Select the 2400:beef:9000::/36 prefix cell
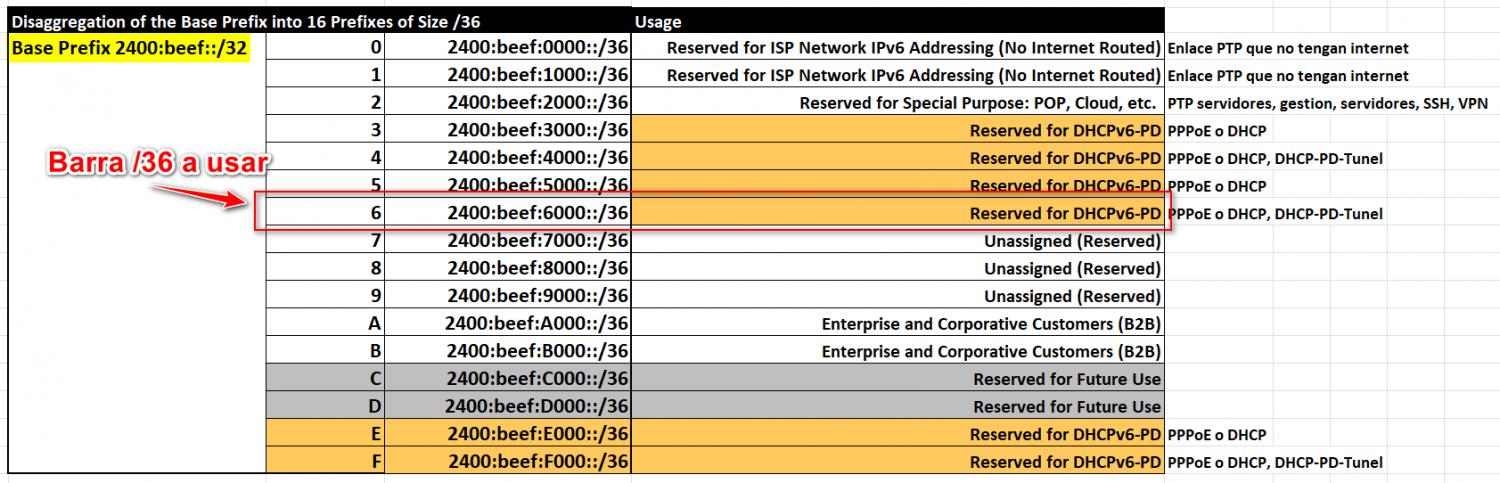Screen dimensions: 1500x483 tap(537, 296)
